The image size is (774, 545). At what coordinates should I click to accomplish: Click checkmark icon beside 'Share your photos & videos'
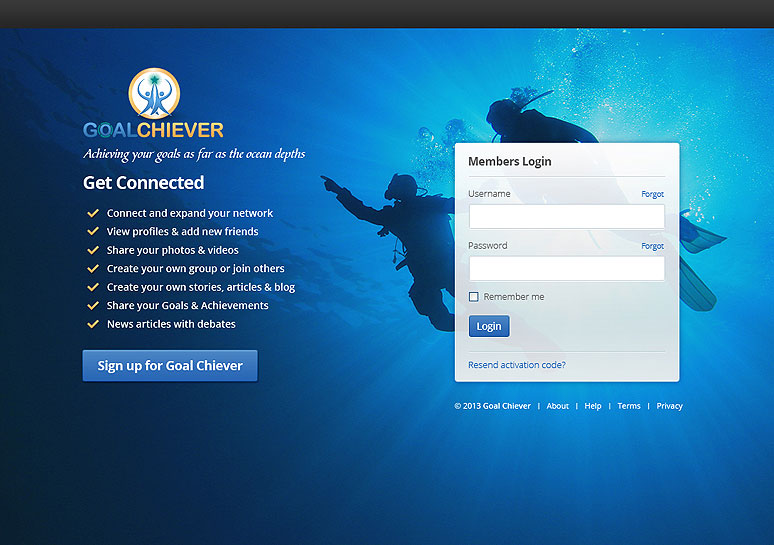pos(93,250)
